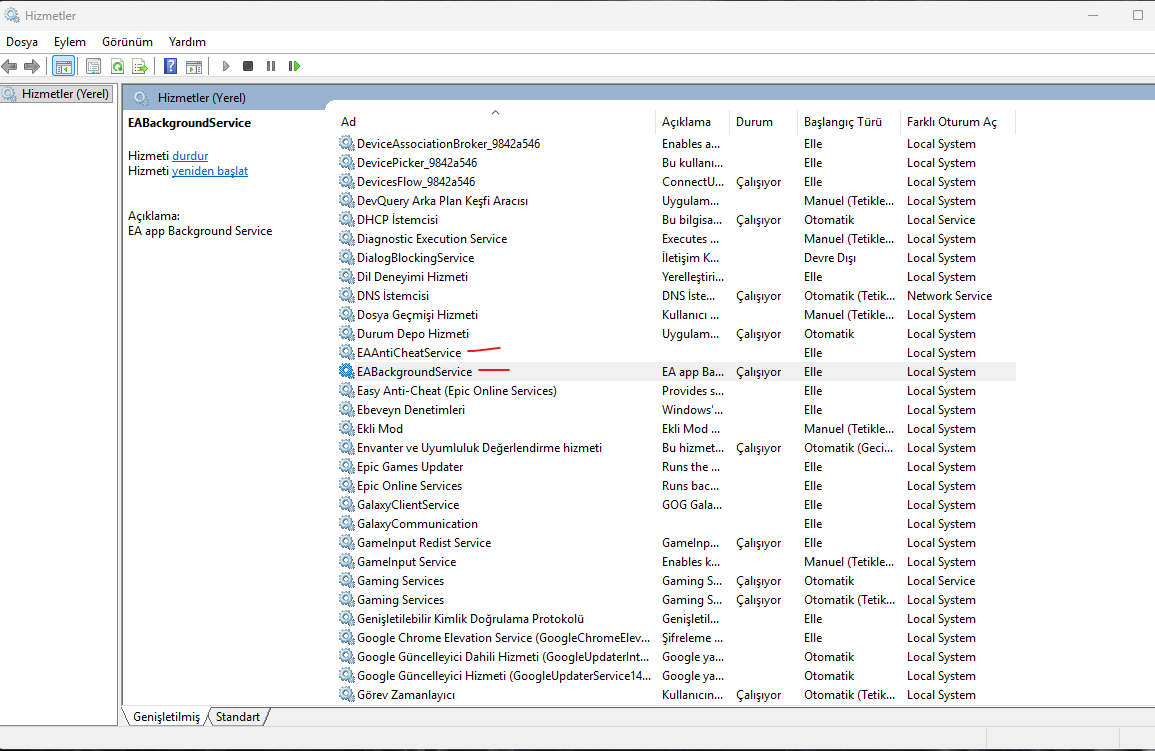The height and width of the screenshot is (751, 1155).
Task: Open the Eylem menu
Action: (69, 42)
